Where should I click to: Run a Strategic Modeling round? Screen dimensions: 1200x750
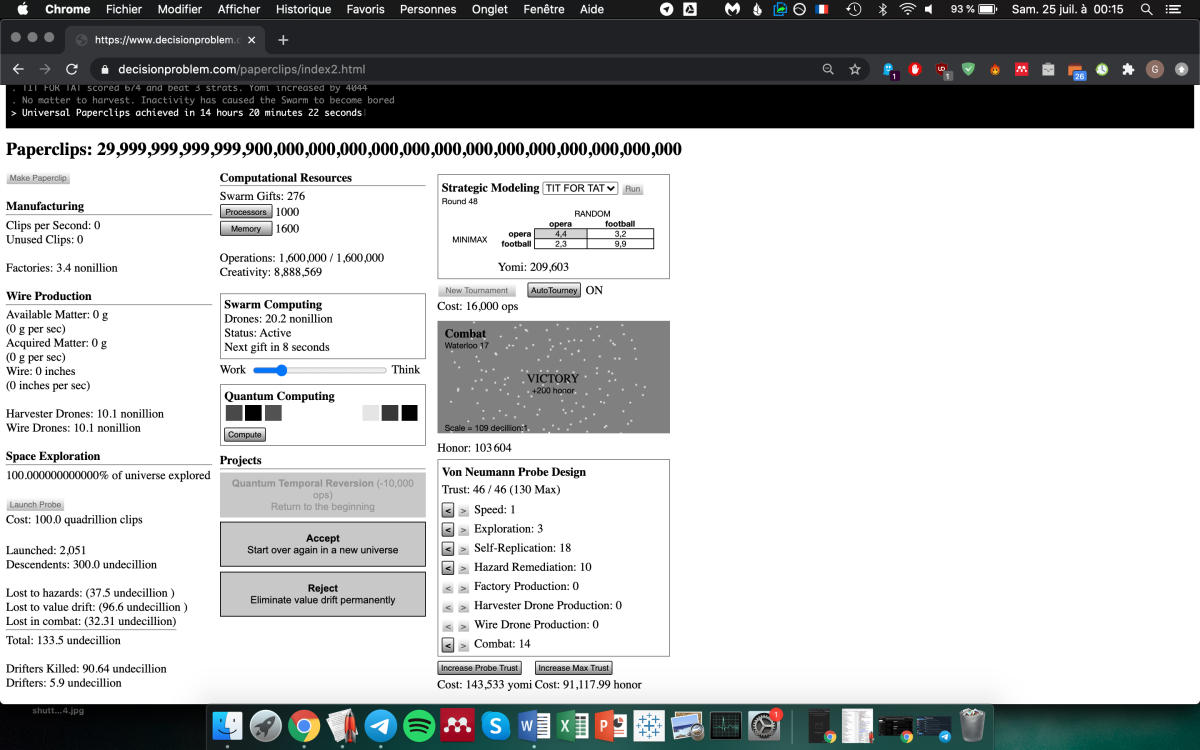(x=632, y=188)
